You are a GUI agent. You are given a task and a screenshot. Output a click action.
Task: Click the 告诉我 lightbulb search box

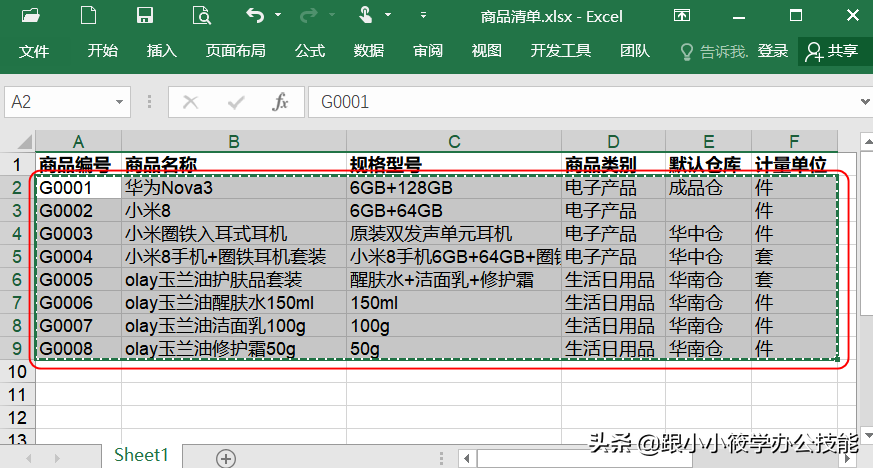[x=714, y=52]
